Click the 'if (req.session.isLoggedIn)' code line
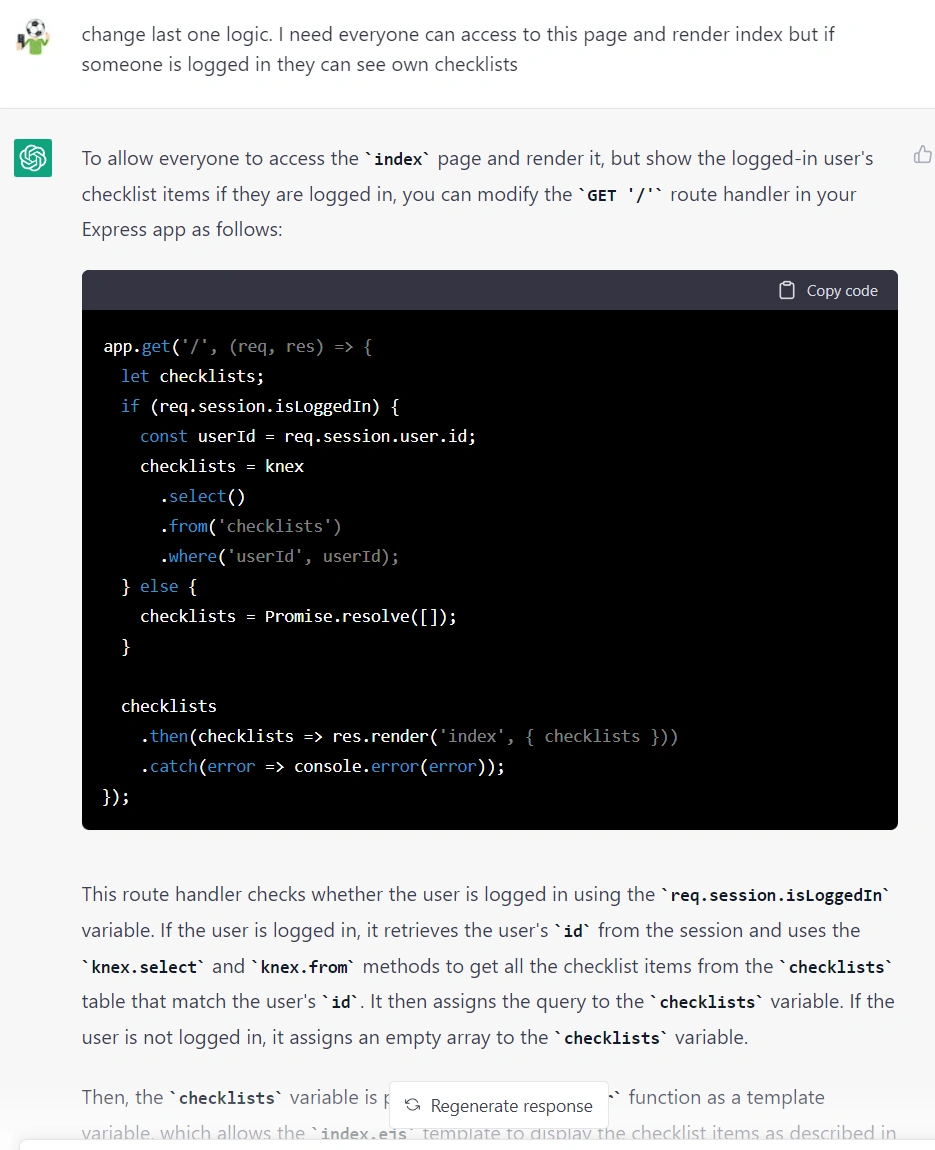935x1150 pixels. coord(260,406)
